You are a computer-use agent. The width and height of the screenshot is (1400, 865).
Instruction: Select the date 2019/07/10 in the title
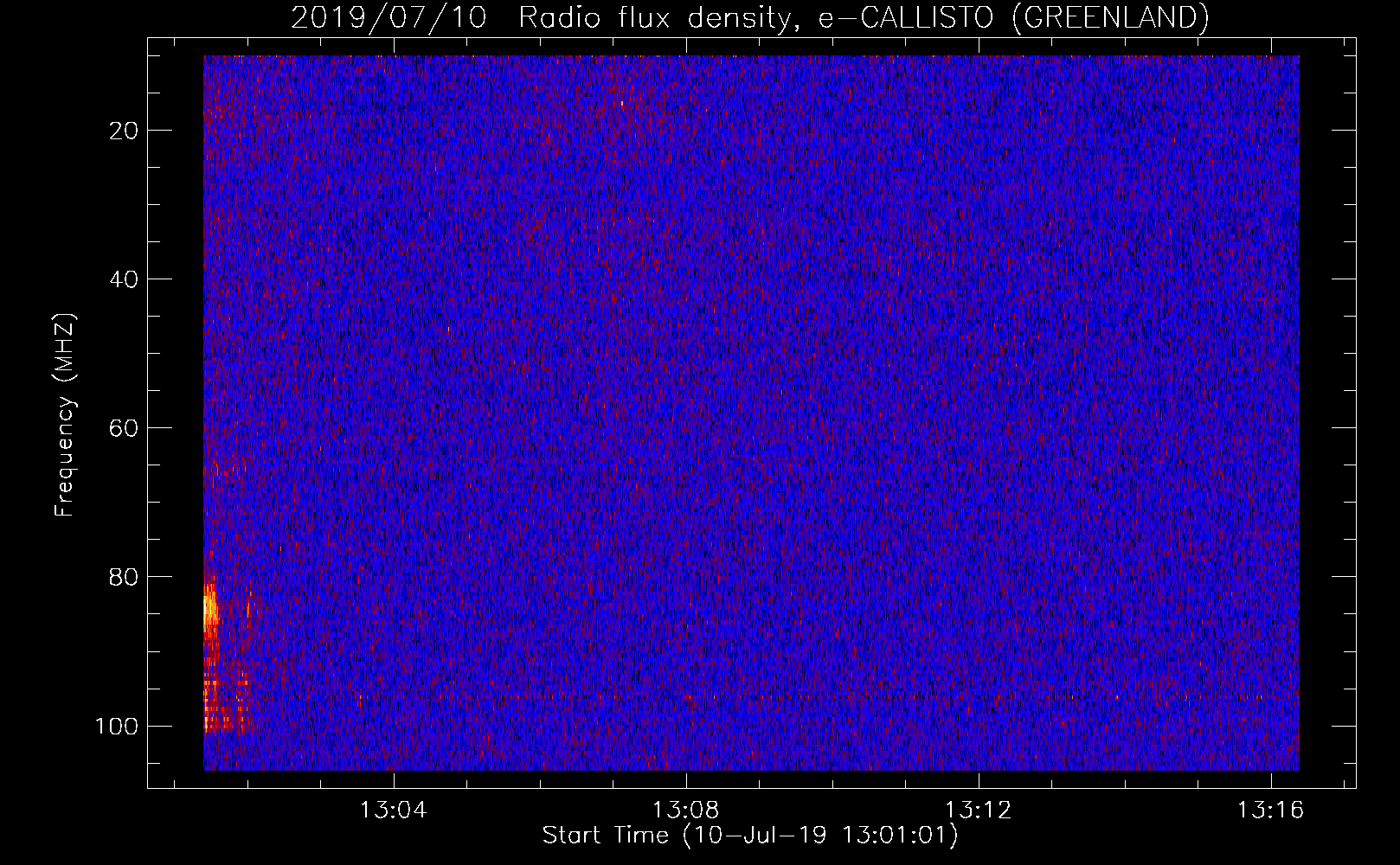point(389,17)
